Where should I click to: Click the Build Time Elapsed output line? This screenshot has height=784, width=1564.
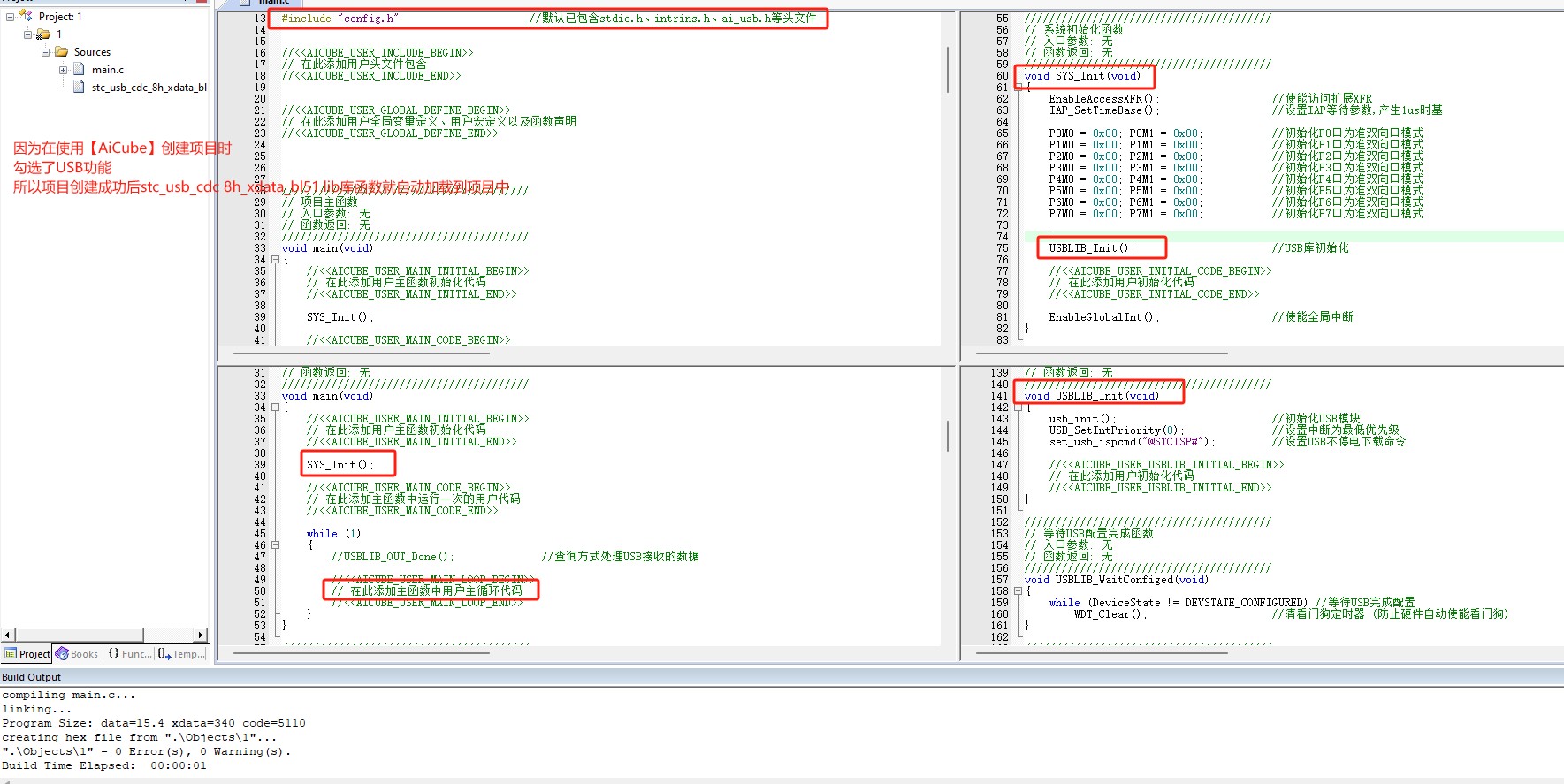pos(104,765)
